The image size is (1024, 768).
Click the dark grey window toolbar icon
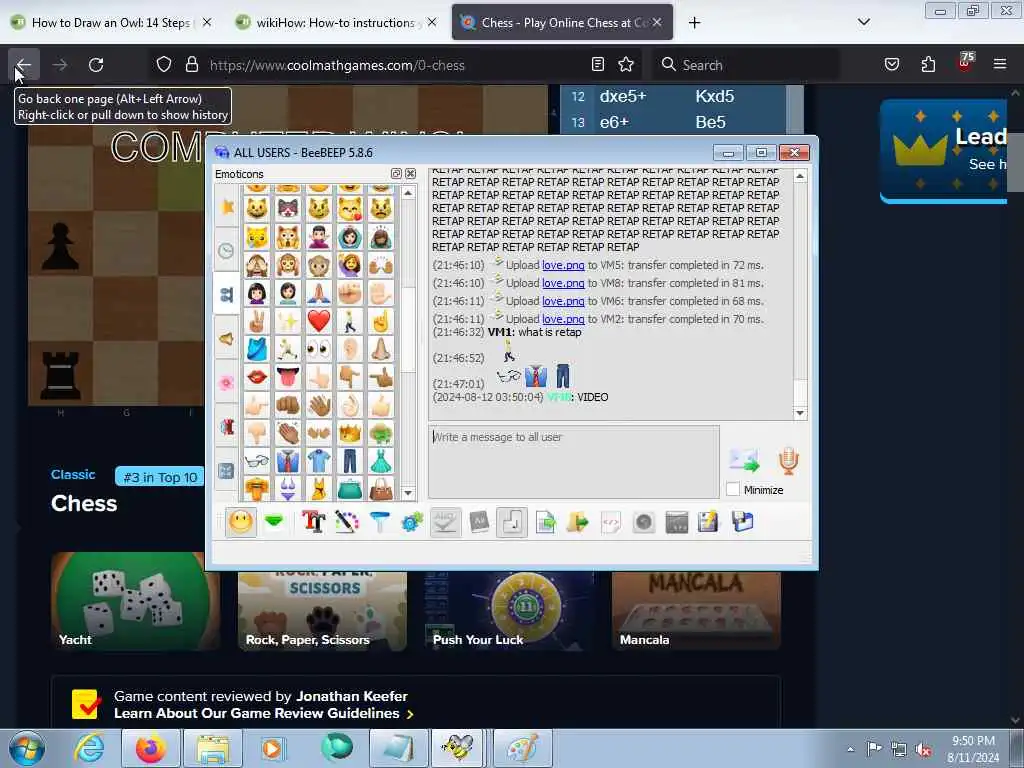click(677, 522)
